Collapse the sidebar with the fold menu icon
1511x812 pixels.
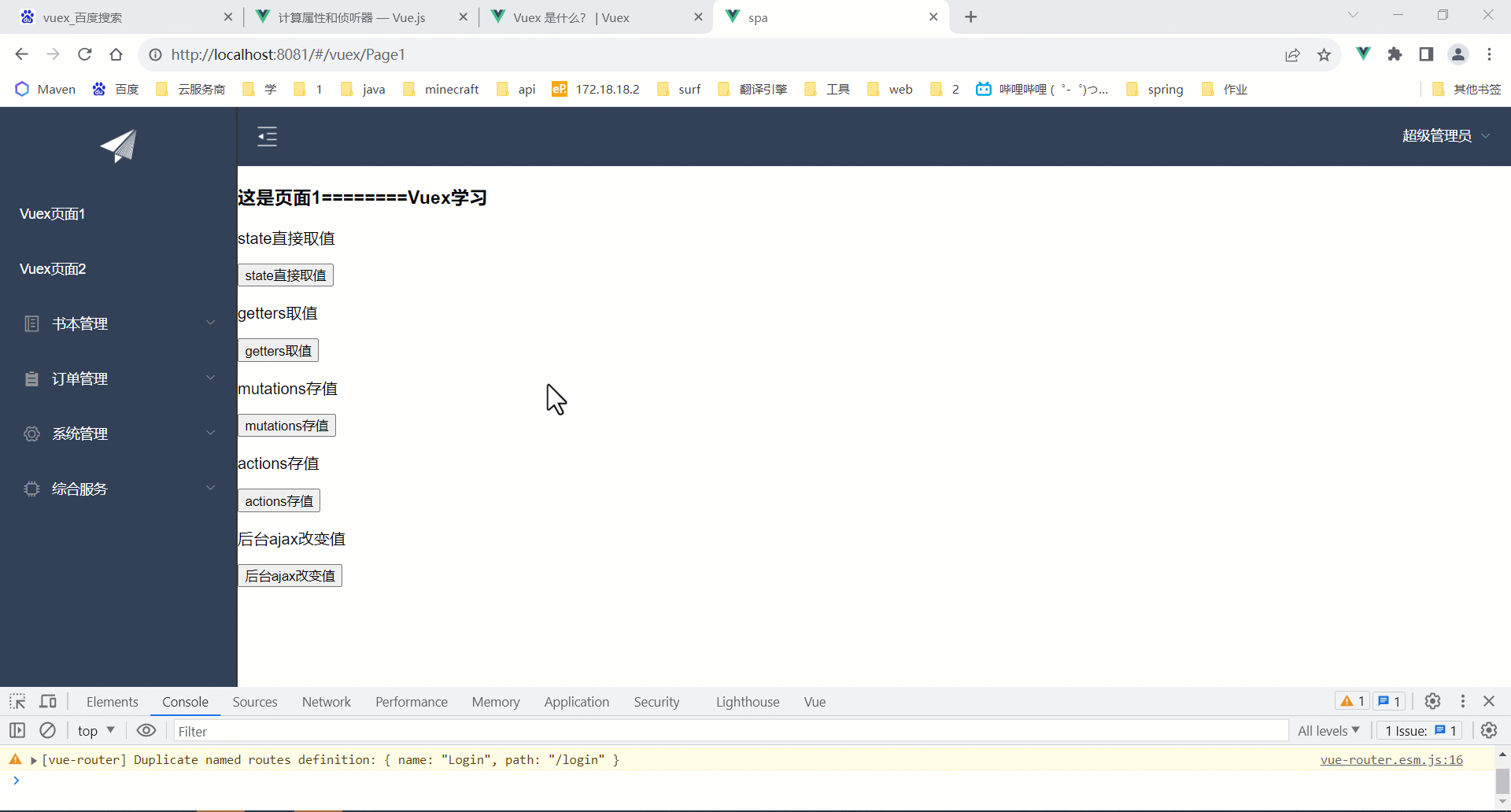(267, 136)
